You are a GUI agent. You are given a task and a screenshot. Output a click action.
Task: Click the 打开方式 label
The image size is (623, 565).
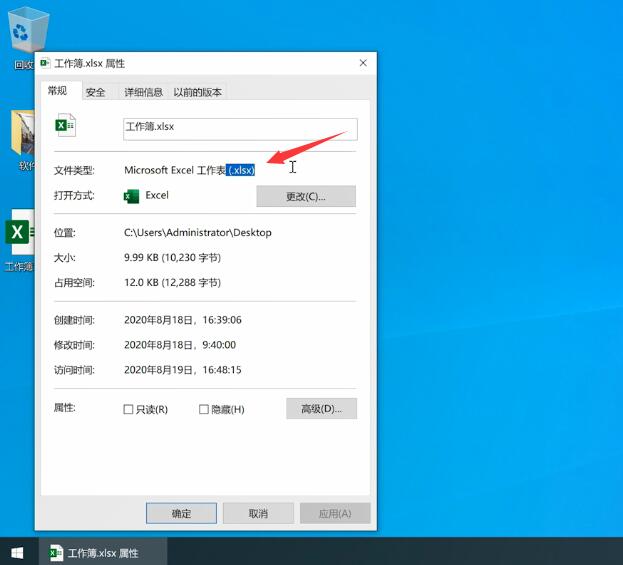[74, 195]
